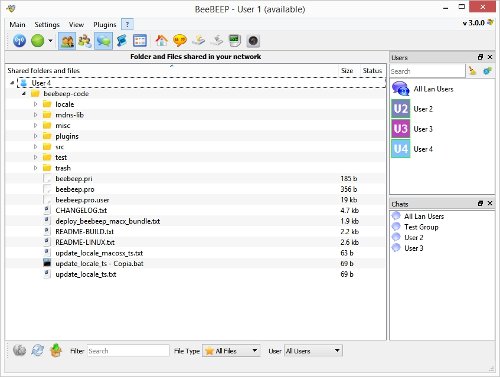Click the groups icon with three people
This screenshot has height=377, width=500.
pyautogui.click(x=85, y=41)
